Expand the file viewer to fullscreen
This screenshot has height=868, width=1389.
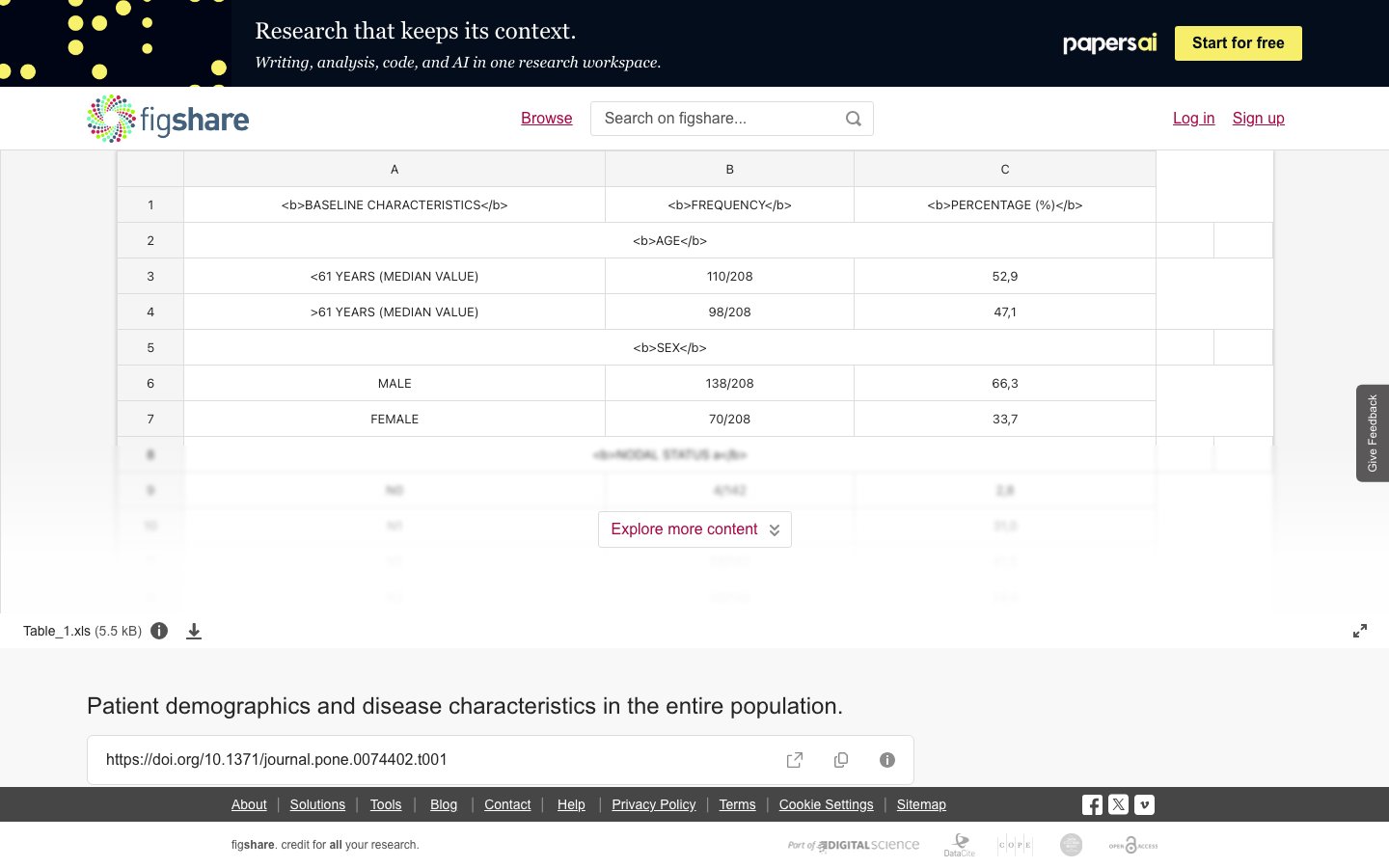pos(1360,631)
